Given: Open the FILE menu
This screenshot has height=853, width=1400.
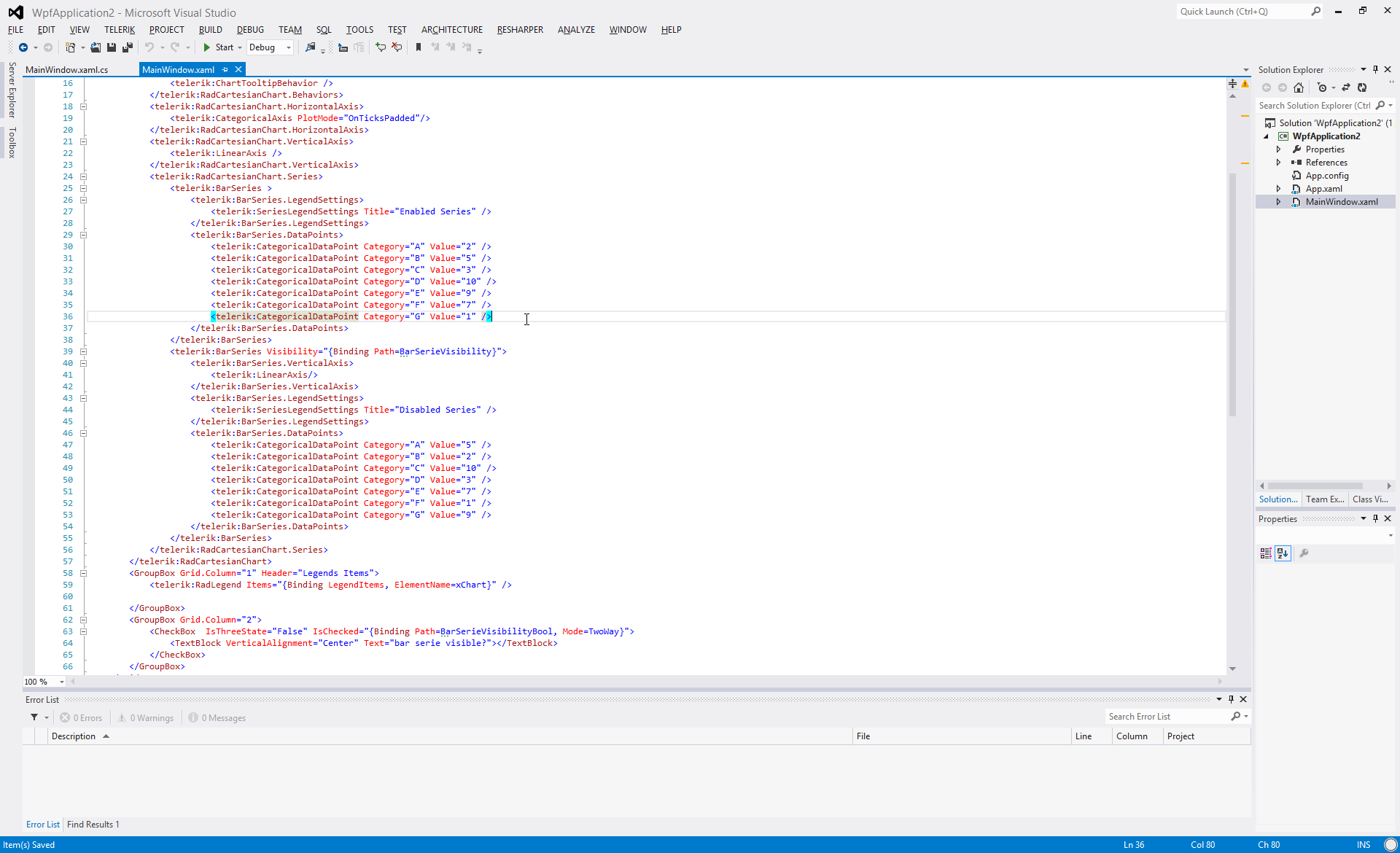Looking at the screenshot, I should [16, 30].
